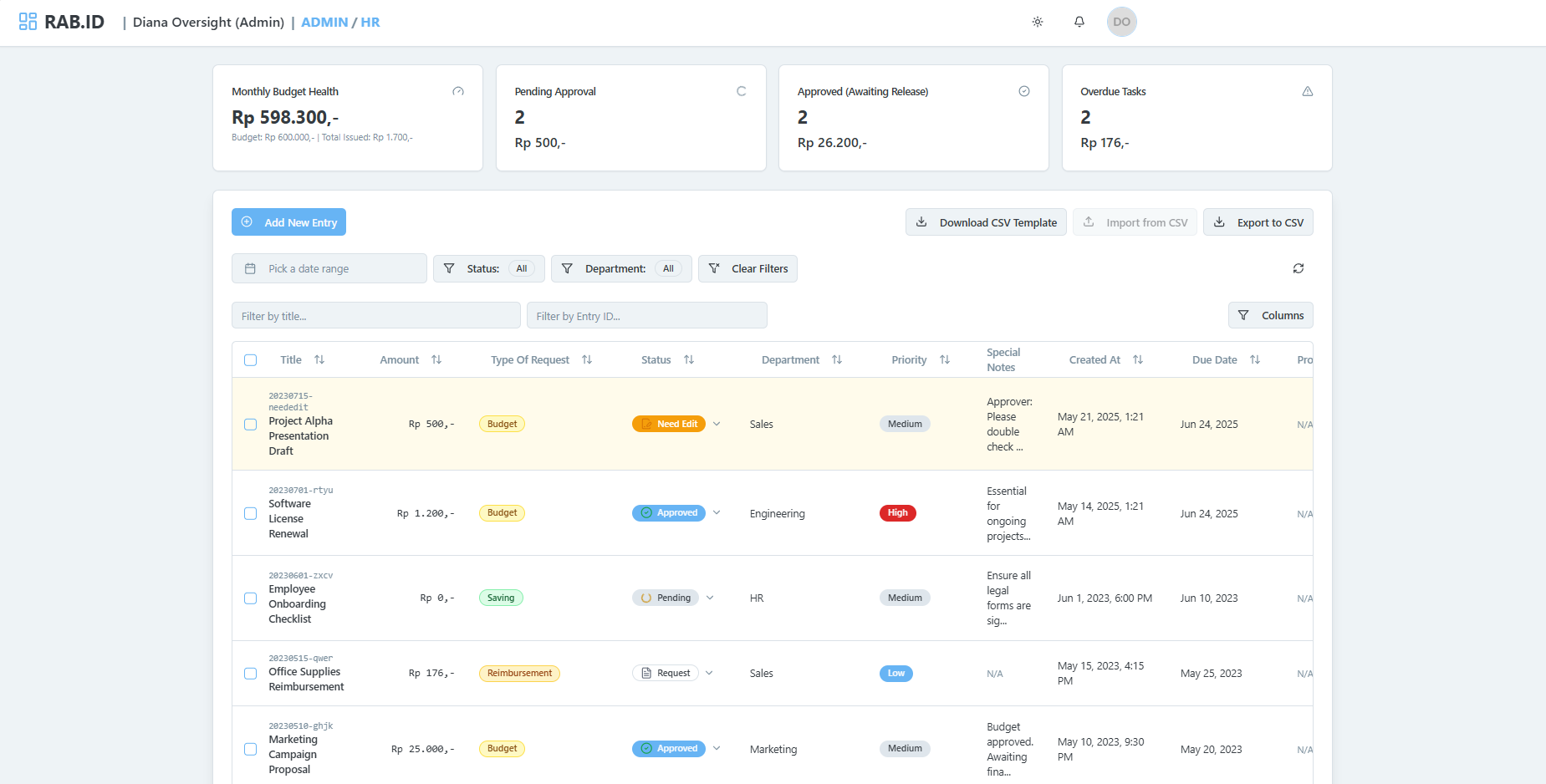Click the Filter by title input field

pyautogui.click(x=375, y=315)
